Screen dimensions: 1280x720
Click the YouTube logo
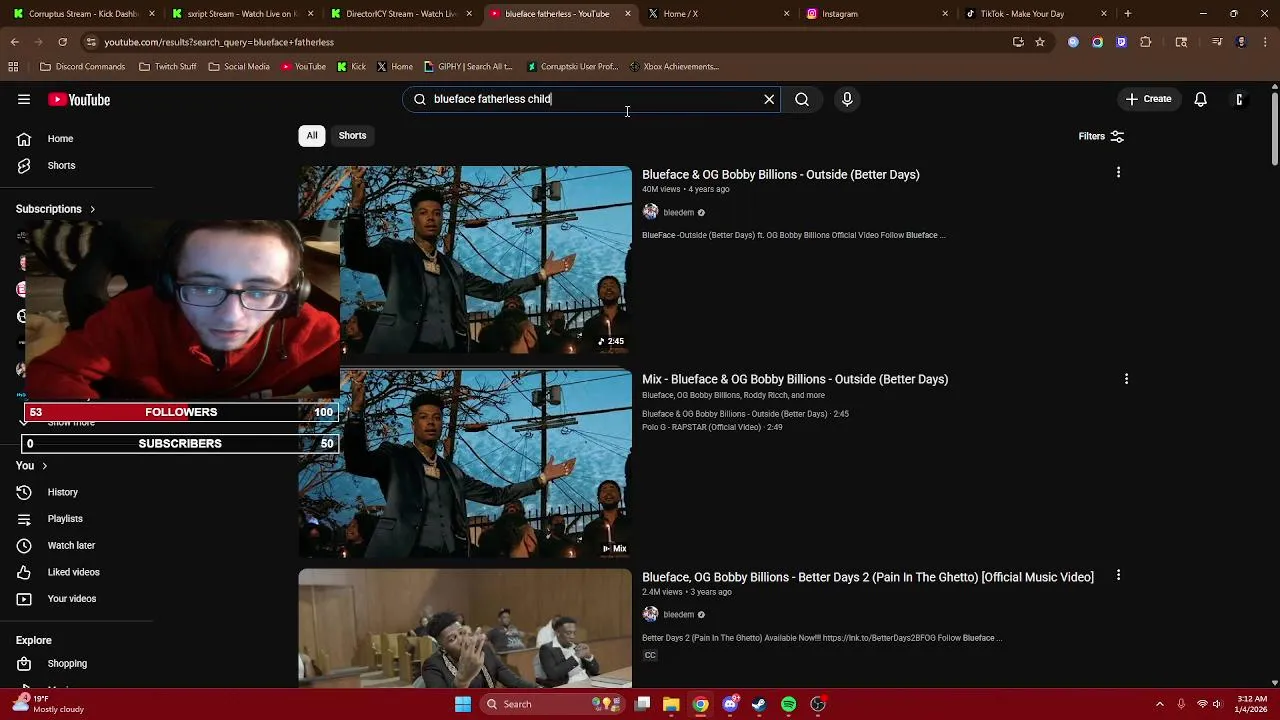pyautogui.click(x=79, y=99)
